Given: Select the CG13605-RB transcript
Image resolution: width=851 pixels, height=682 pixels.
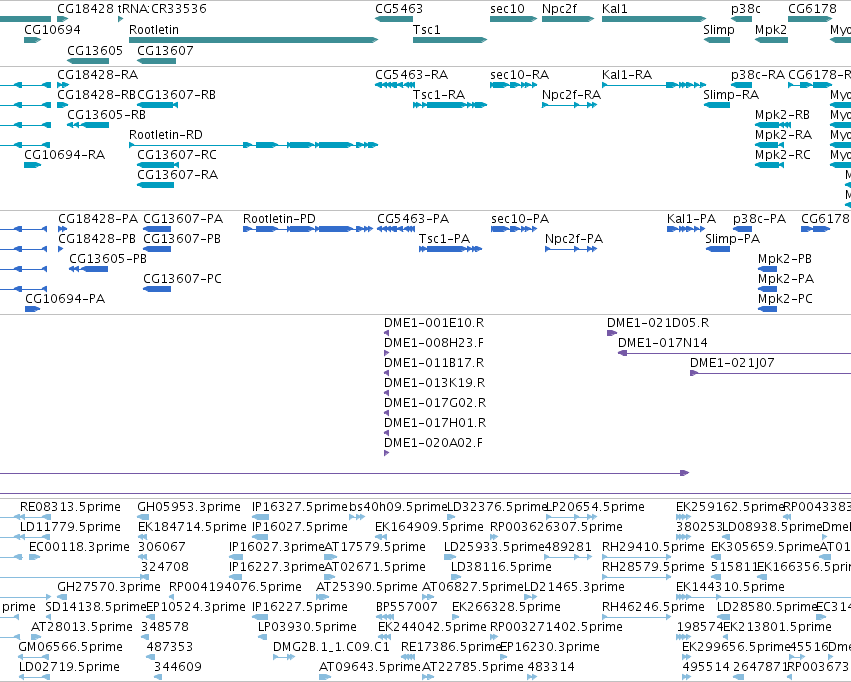Looking at the screenshot, I should (x=88, y=125).
